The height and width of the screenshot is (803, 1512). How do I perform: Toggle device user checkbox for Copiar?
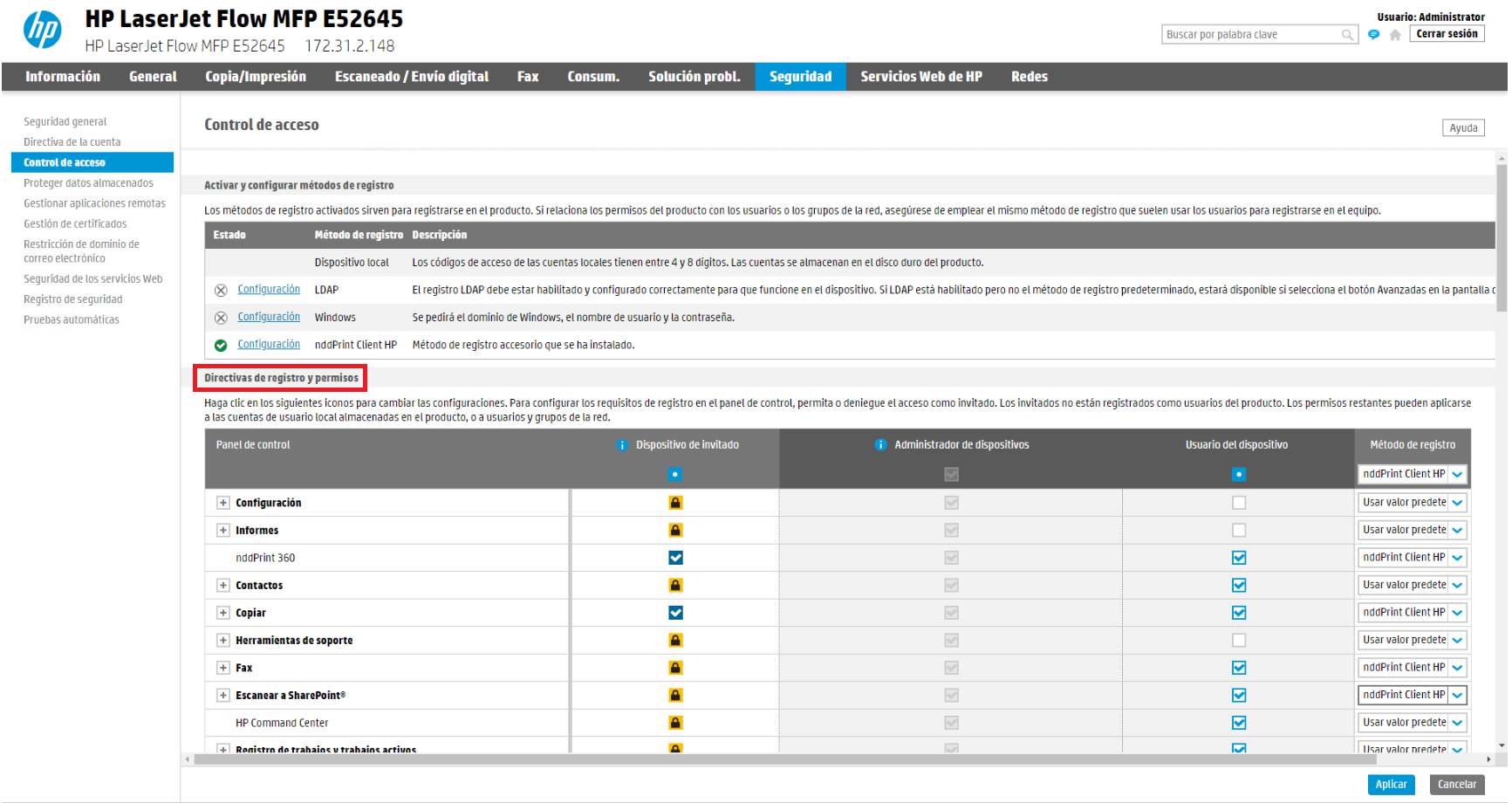[1239, 613]
